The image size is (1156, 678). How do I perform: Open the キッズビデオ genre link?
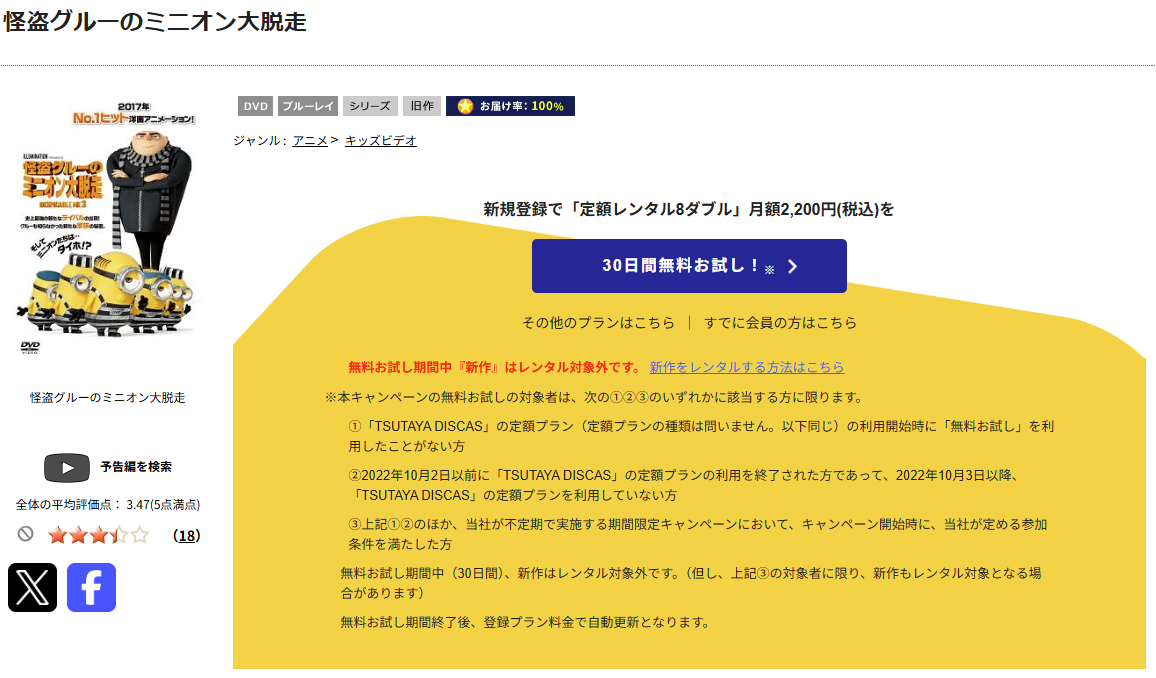click(380, 140)
